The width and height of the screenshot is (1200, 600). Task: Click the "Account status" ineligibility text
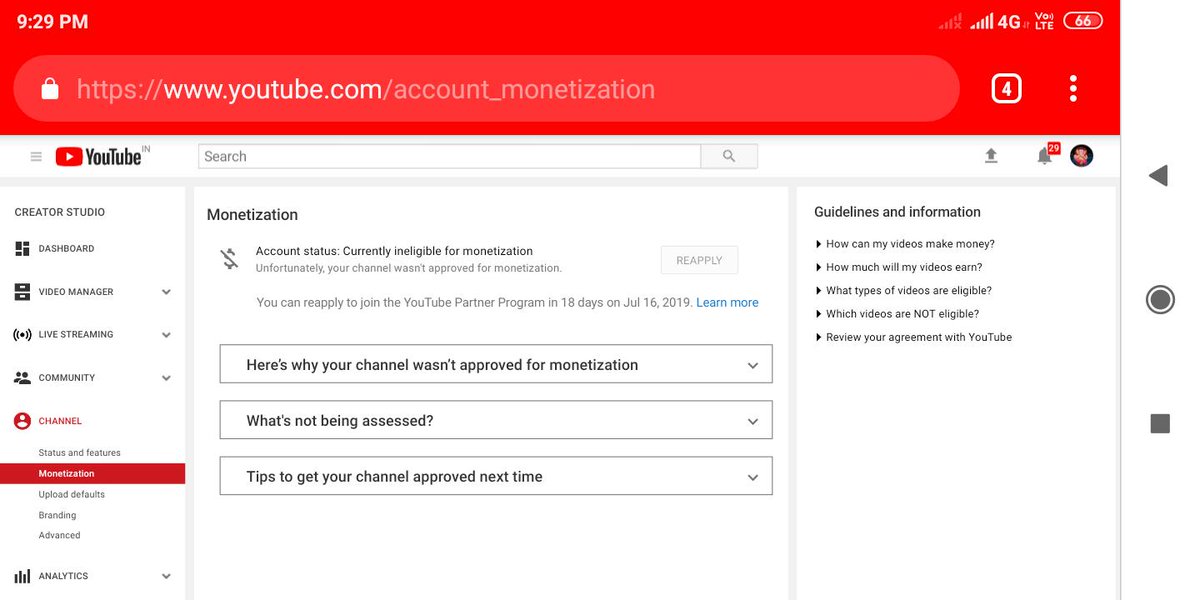pyautogui.click(x=394, y=251)
